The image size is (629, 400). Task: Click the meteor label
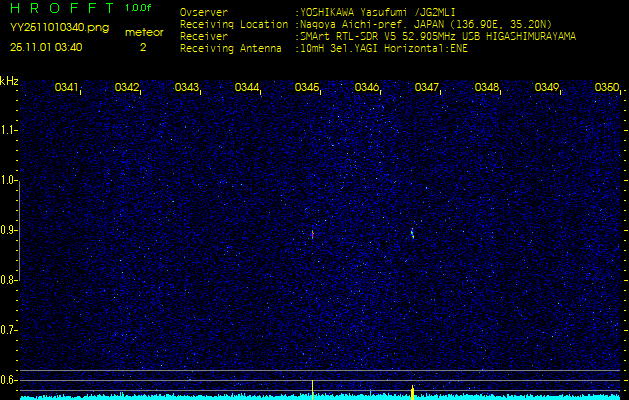144,32
